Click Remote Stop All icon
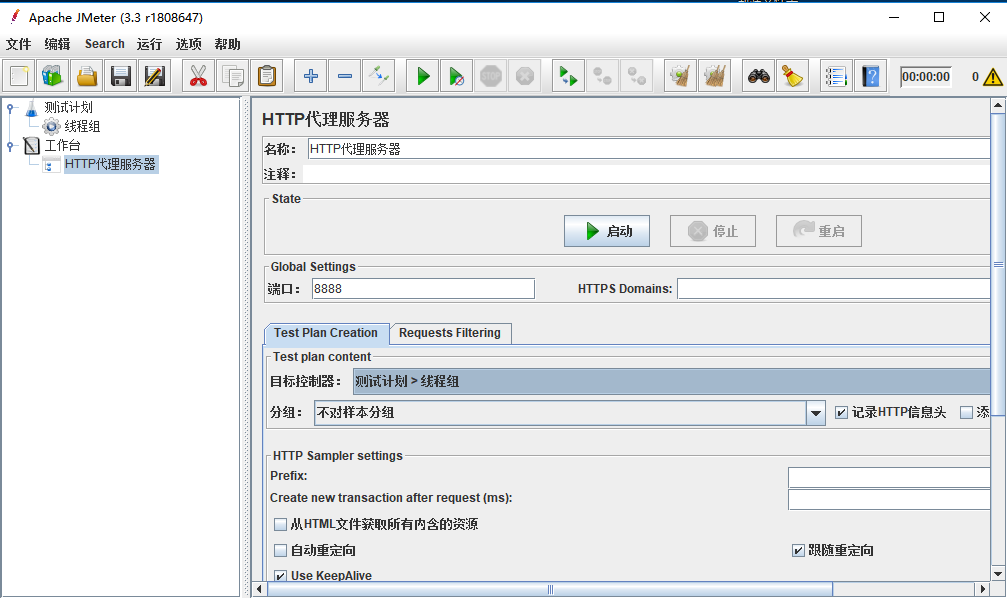 [602, 76]
